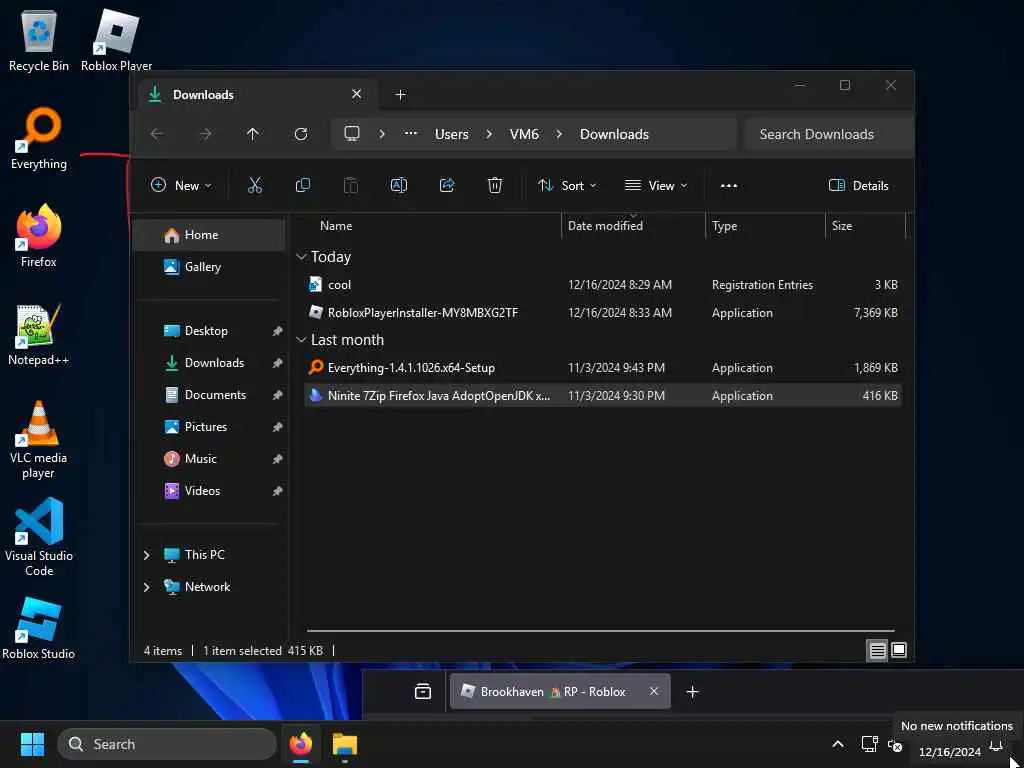1024x768 pixels.
Task: Collapse the Today group
Action: tap(301, 257)
